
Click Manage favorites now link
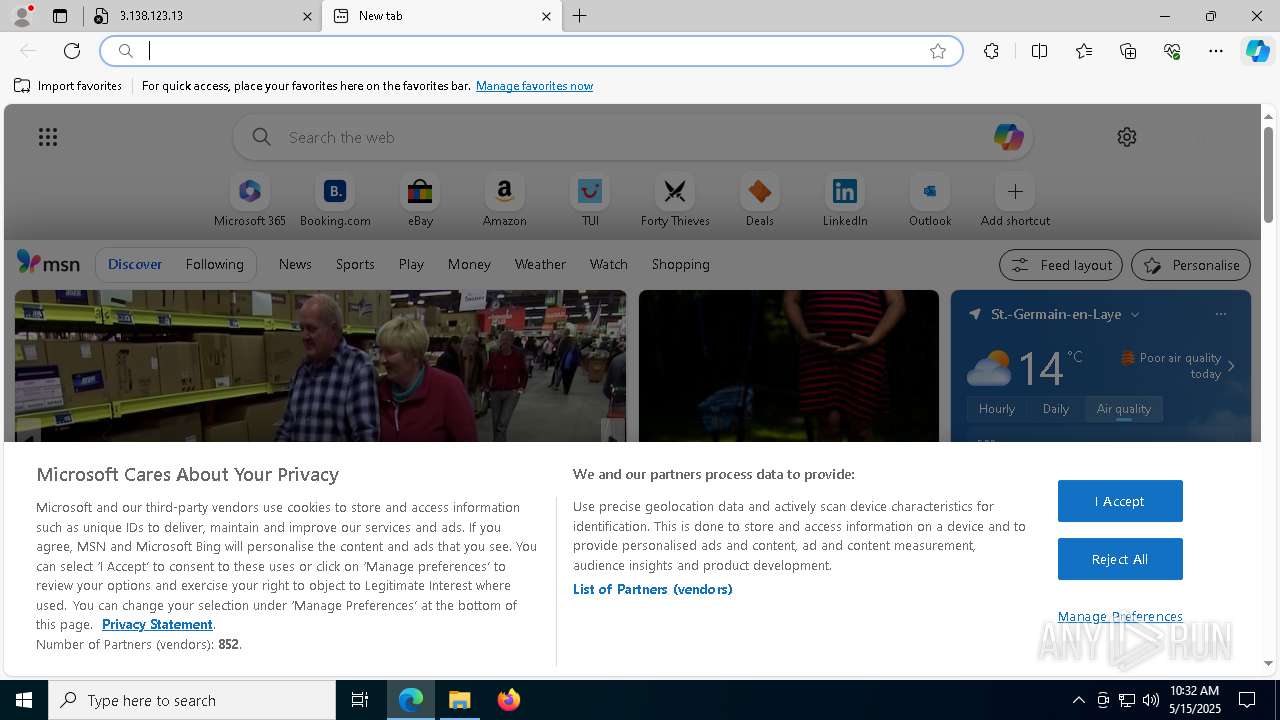coord(534,86)
